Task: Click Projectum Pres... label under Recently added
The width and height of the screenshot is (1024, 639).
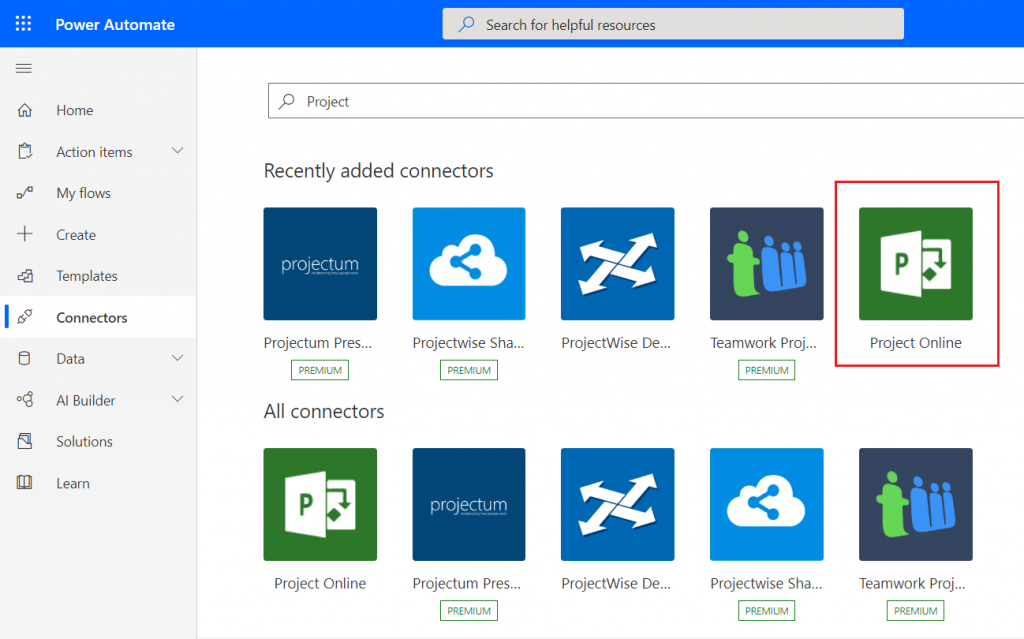Action: [x=317, y=342]
